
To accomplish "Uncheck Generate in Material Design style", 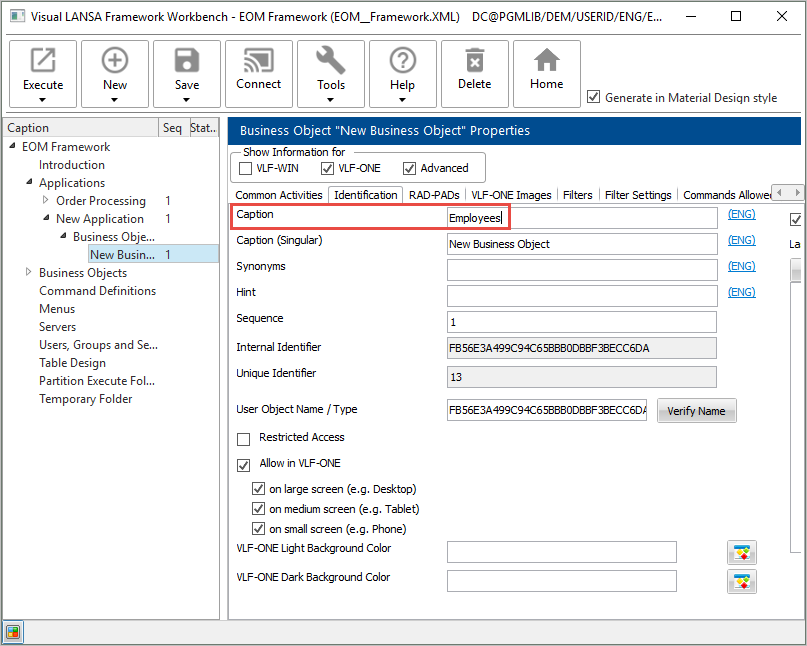I will (x=594, y=97).
